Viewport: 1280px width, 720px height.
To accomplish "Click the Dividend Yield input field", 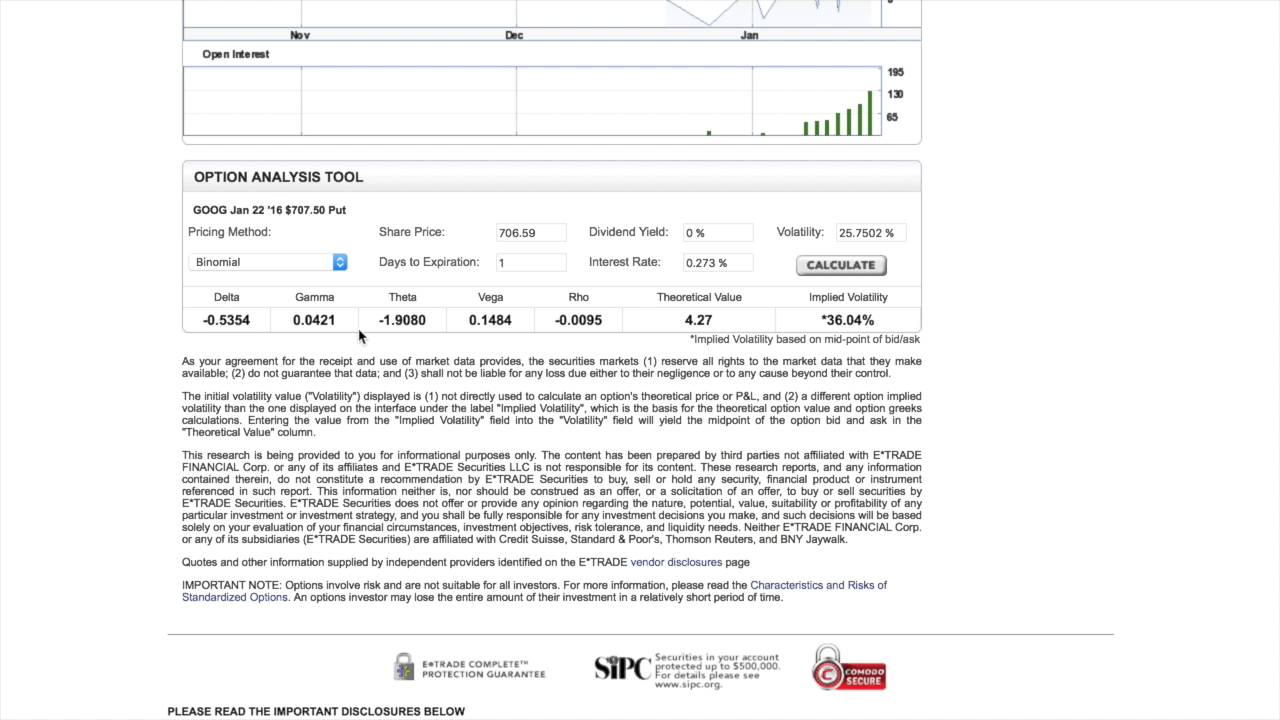I will tap(718, 232).
